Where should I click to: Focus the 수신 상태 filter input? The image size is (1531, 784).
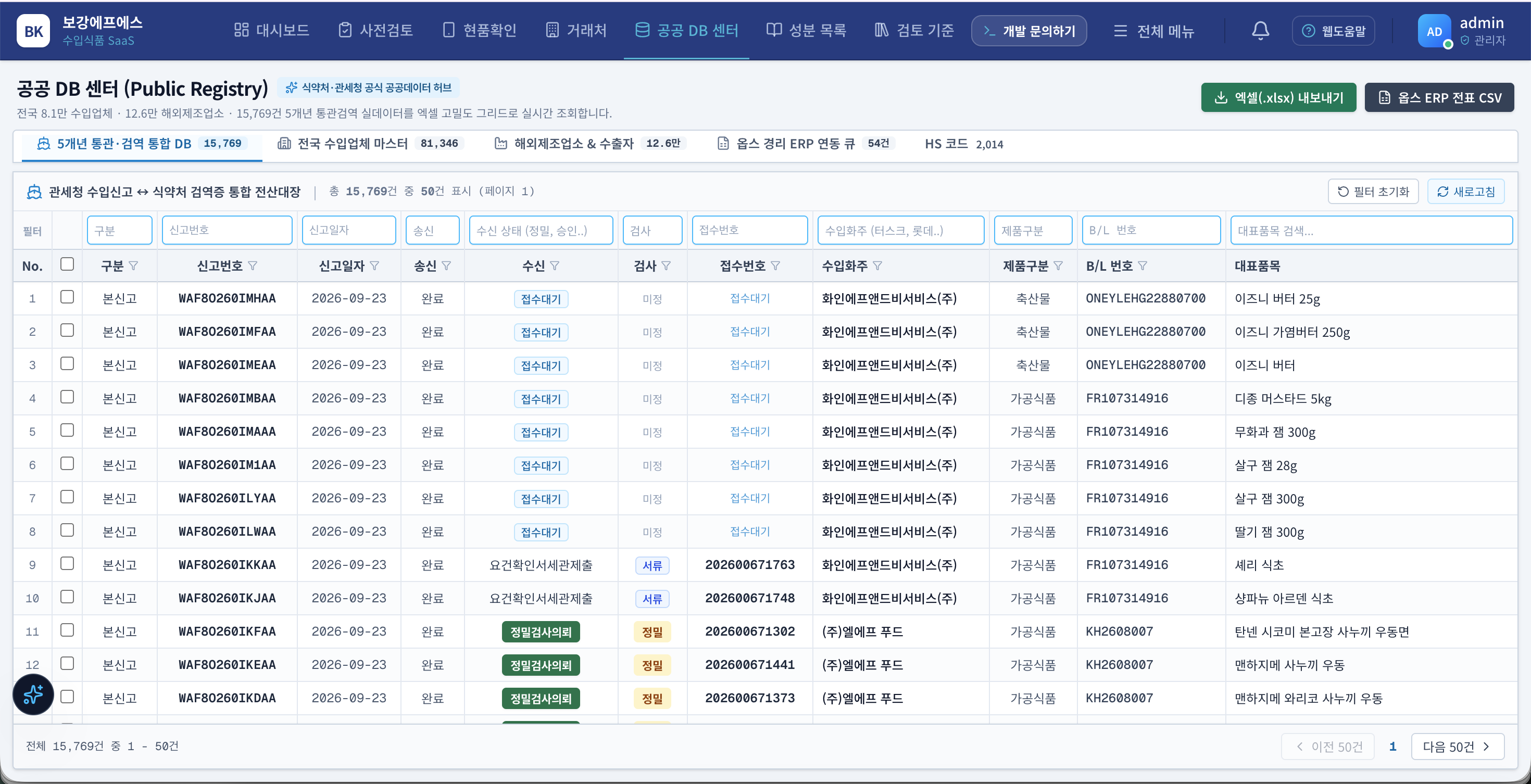pos(541,231)
